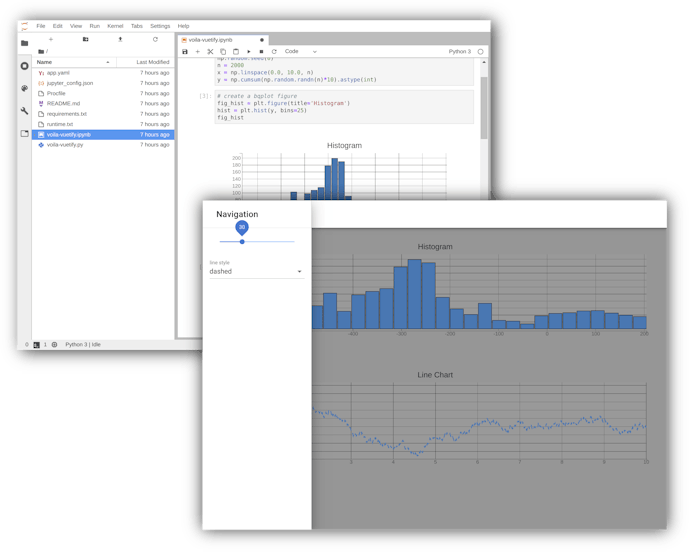This screenshot has height=560, width=692.
Task: Click the Navigation heading
Action: (237, 214)
